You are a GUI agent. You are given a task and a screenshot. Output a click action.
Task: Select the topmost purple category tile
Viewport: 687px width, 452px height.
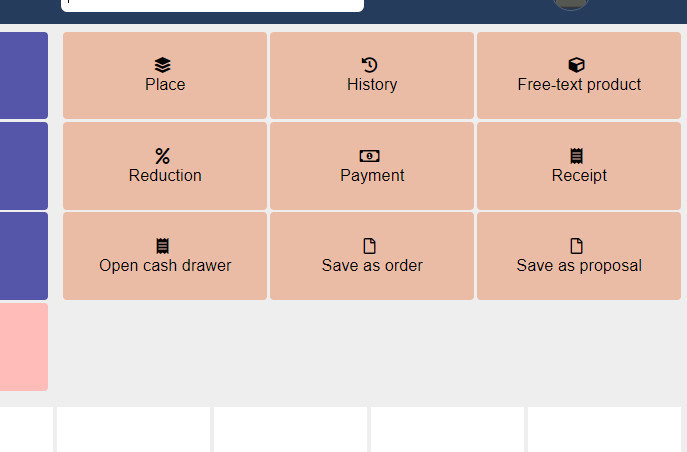click(24, 75)
